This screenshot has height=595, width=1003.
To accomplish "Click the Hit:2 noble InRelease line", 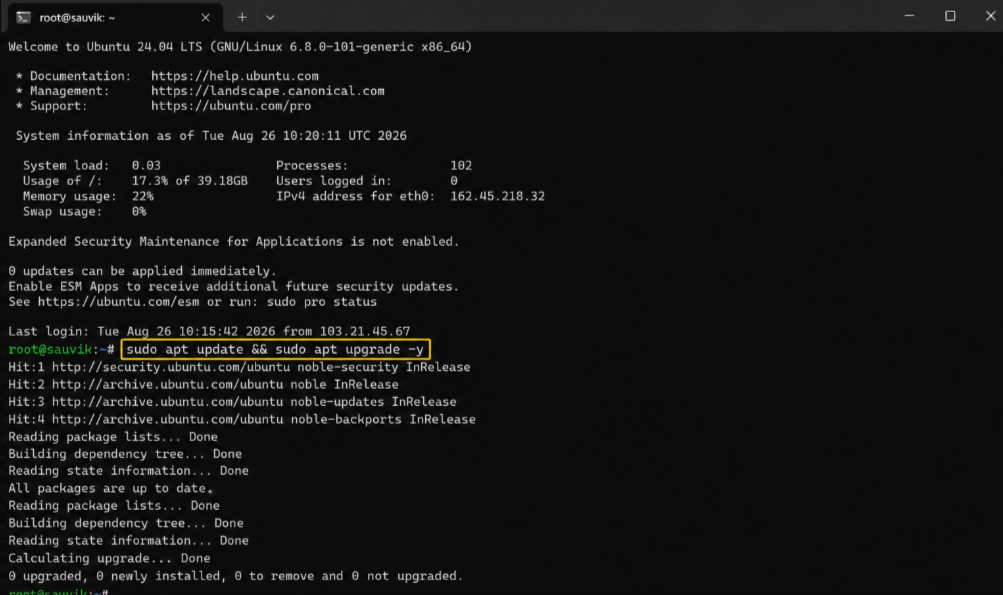I will (x=203, y=385).
